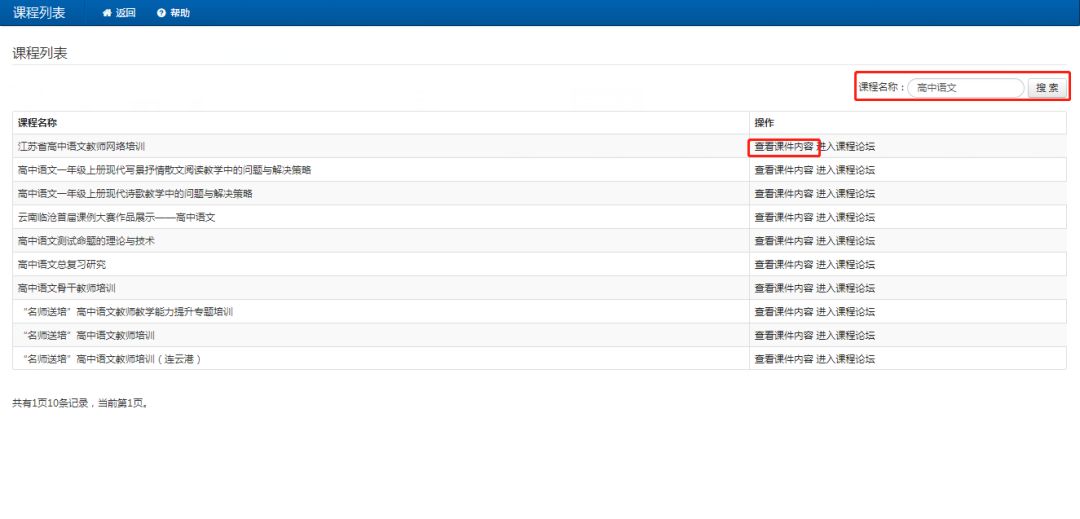Viewport: 1080px width, 519px height.
Task: View courseware for 现代写景抒情散文阅读教学 course
Action: click(x=784, y=170)
